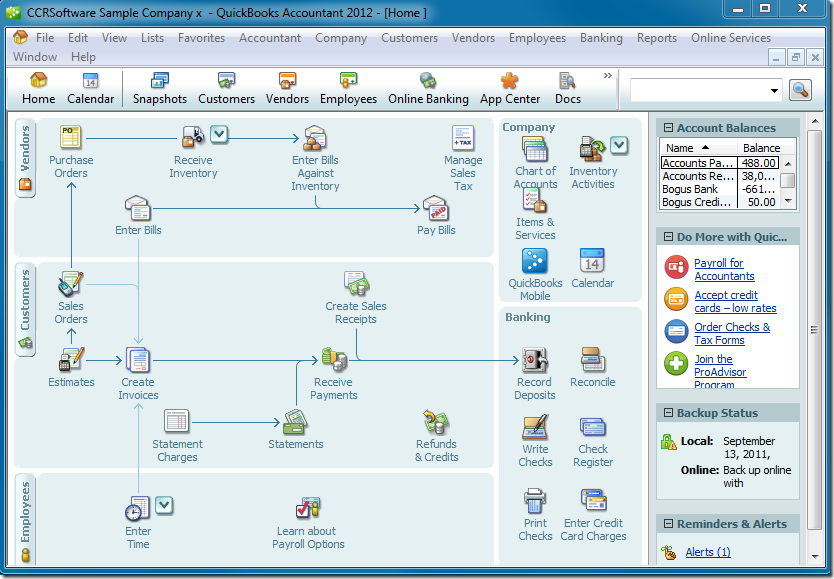The height and width of the screenshot is (579, 834).
Task: Open Write Checks
Action: pos(535,427)
